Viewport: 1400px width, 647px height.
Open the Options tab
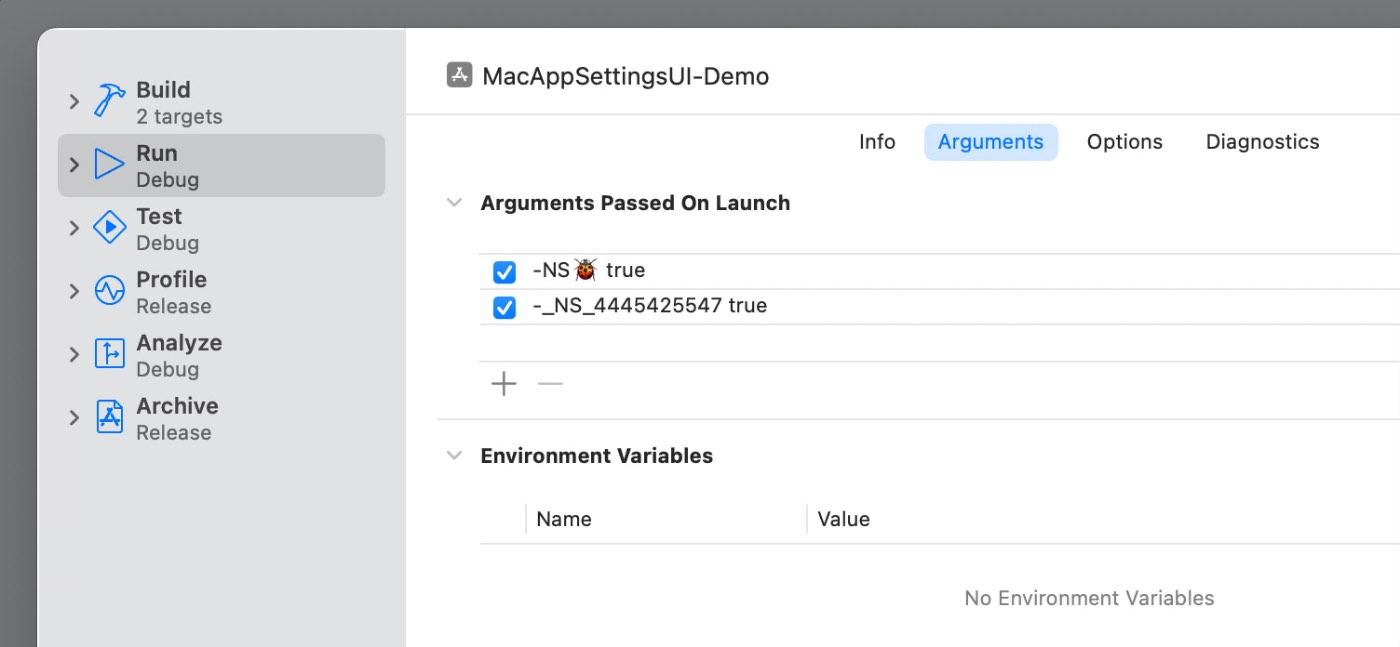[x=1124, y=142]
